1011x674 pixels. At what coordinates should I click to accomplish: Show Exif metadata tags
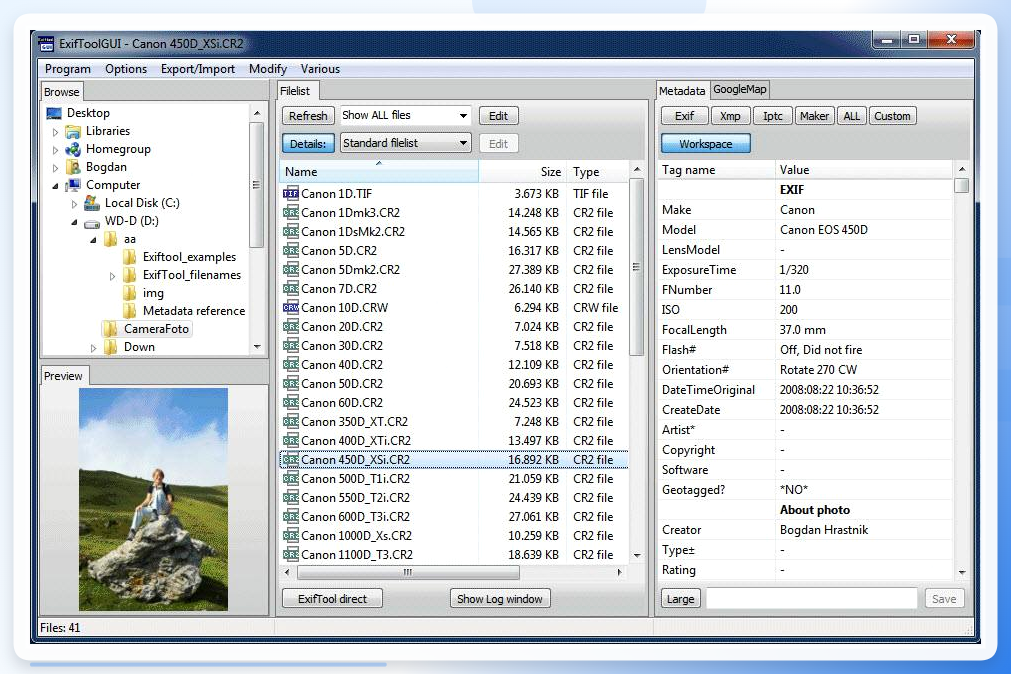tap(685, 116)
